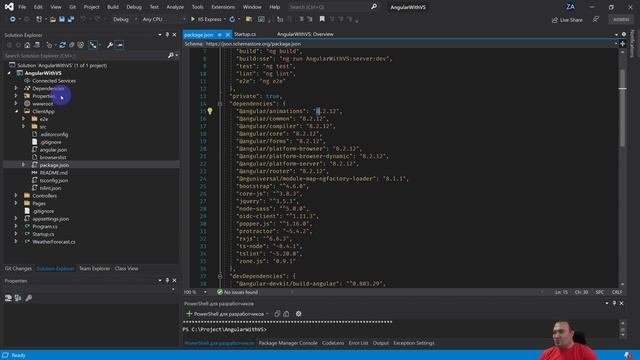Click the Visual Studio logo icon
Image resolution: width=640 pixels, height=360 pixels.
pyautogui.click(x=9, y=7)
